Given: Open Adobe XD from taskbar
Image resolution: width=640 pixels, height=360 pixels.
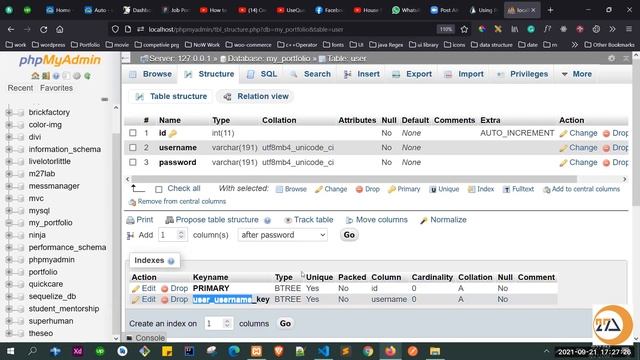Looking at the screenshot, I should point(78,351).
